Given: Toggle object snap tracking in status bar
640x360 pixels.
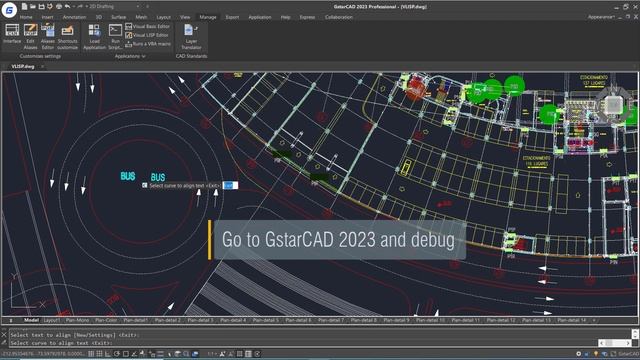Looking at the screenshot, I should pos(134,354).
